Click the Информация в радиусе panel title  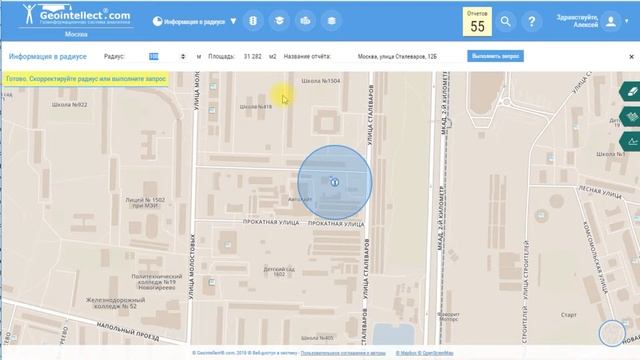(x=47, y=57)
